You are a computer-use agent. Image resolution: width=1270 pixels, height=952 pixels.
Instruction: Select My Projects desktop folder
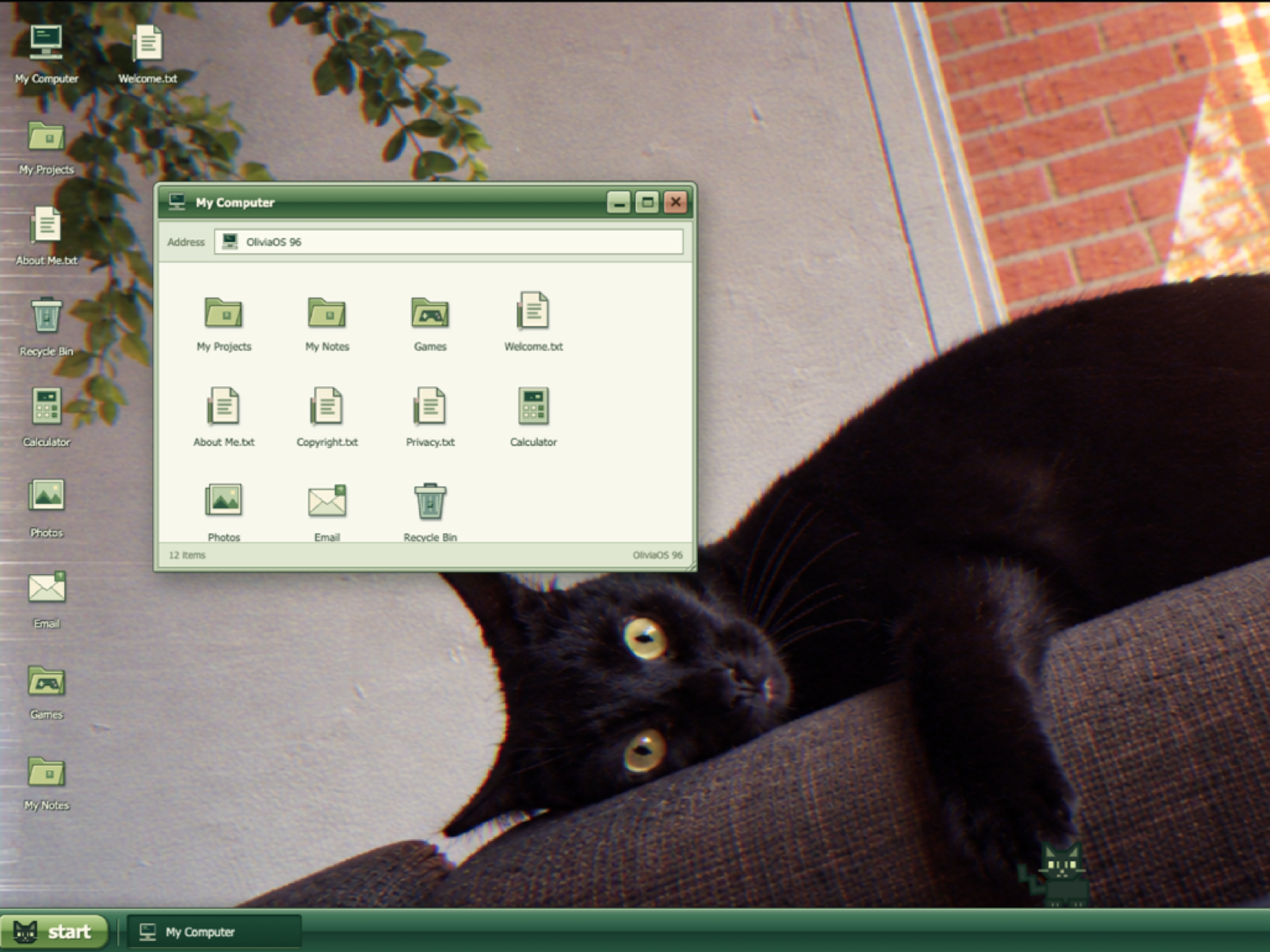[46, 148]
